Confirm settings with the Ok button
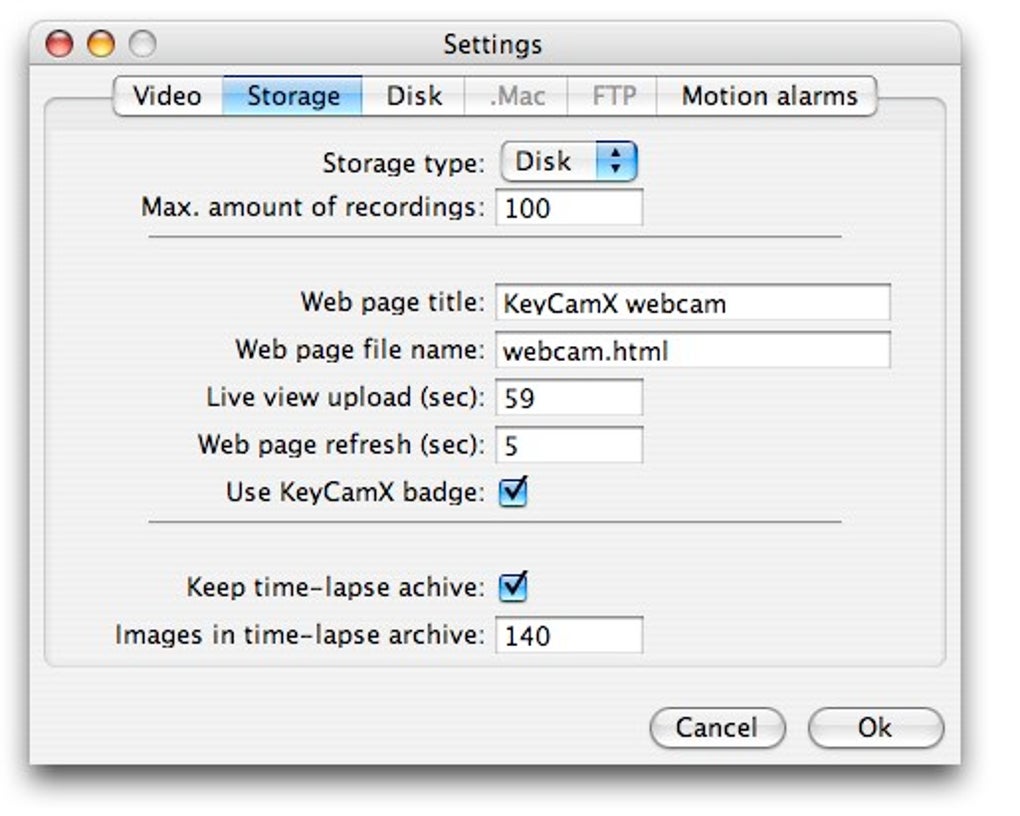 pos(875,728)
